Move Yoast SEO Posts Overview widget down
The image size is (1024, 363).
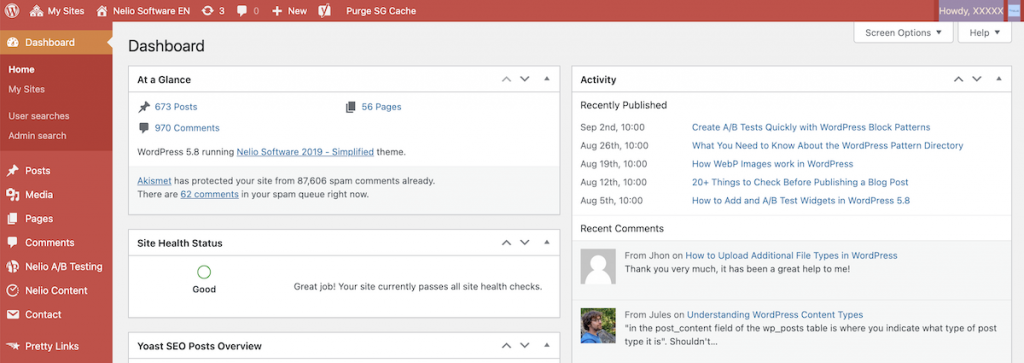click(x=524, y=345)
